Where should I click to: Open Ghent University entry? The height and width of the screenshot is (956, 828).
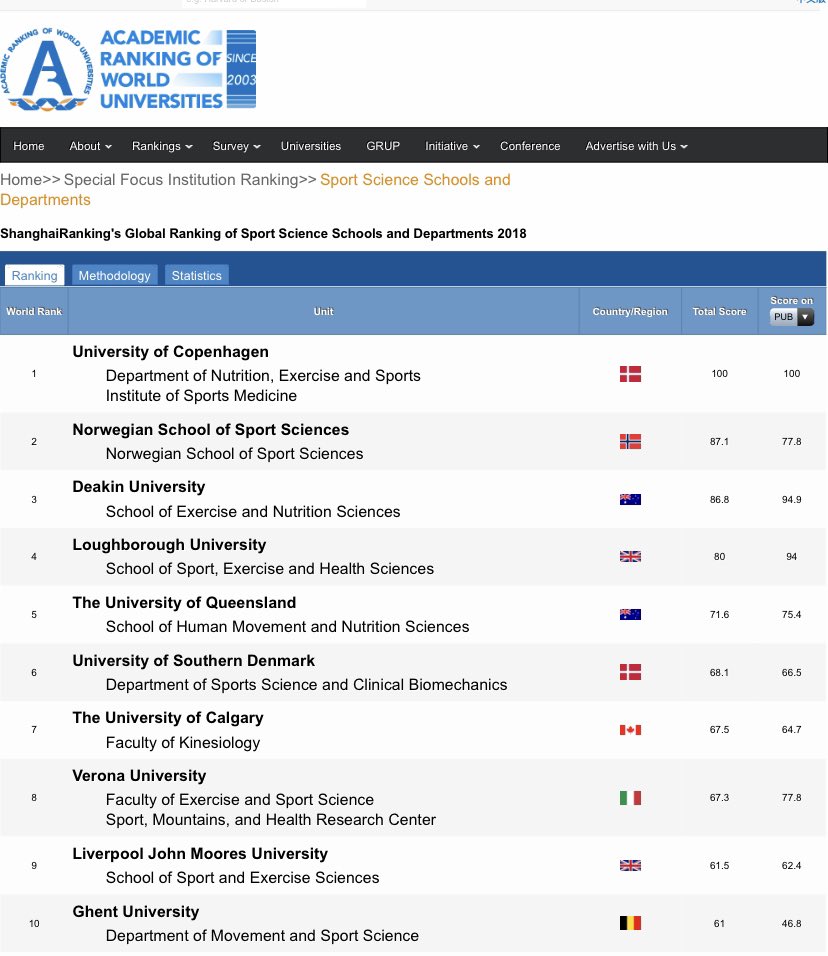(135, 911)
